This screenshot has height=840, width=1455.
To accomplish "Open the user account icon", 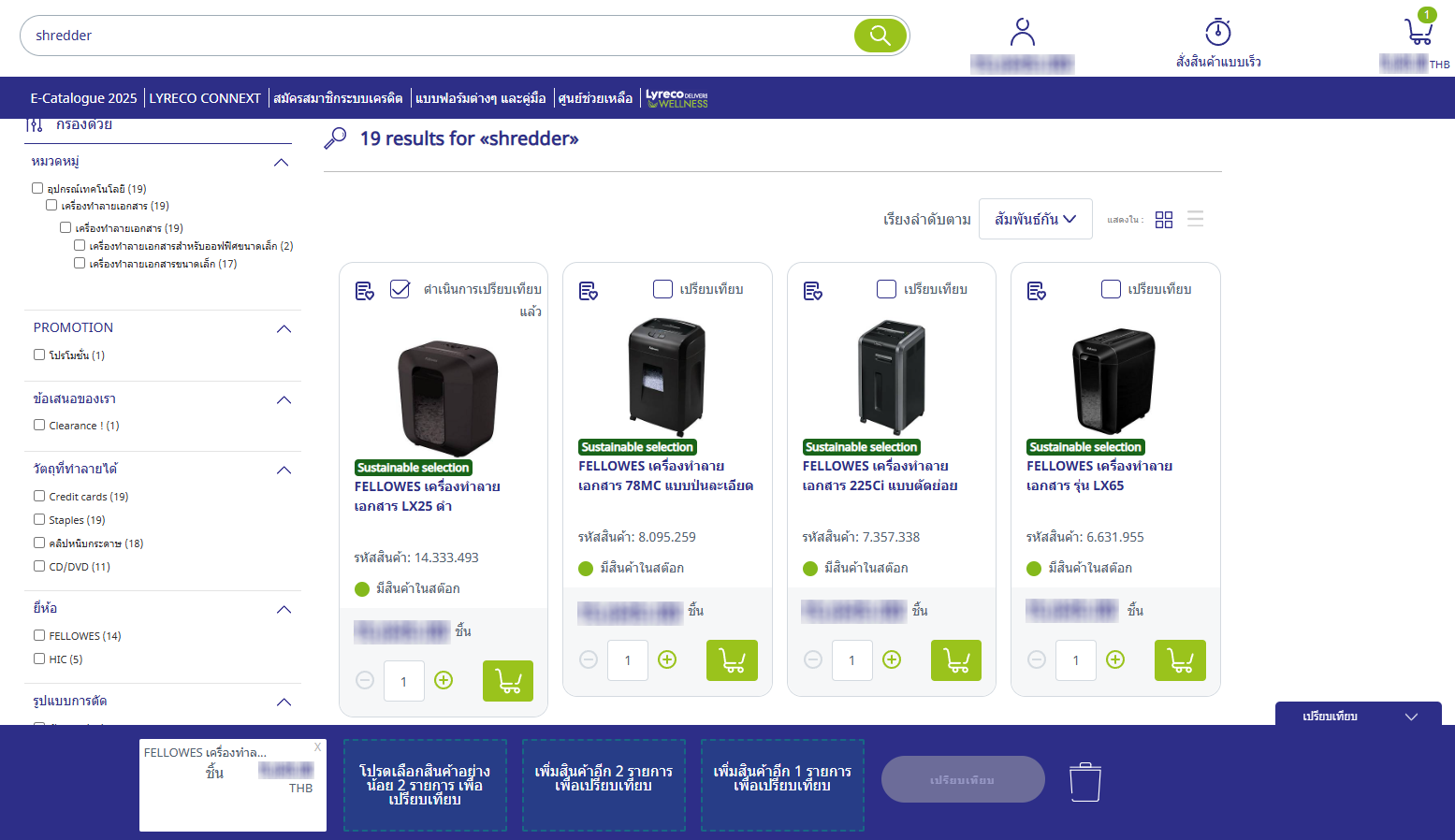I will (1022, 33).
